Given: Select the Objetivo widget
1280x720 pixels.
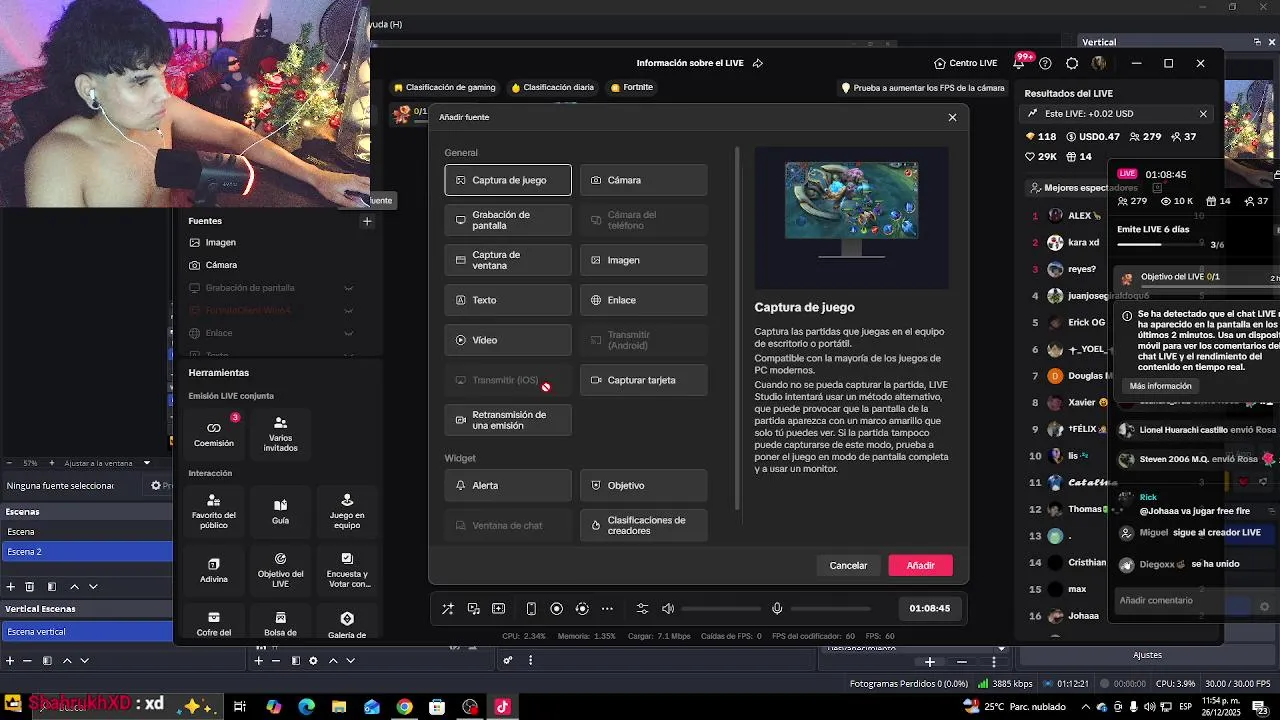Looking at the screenshot, I should (x=643, y=485).
